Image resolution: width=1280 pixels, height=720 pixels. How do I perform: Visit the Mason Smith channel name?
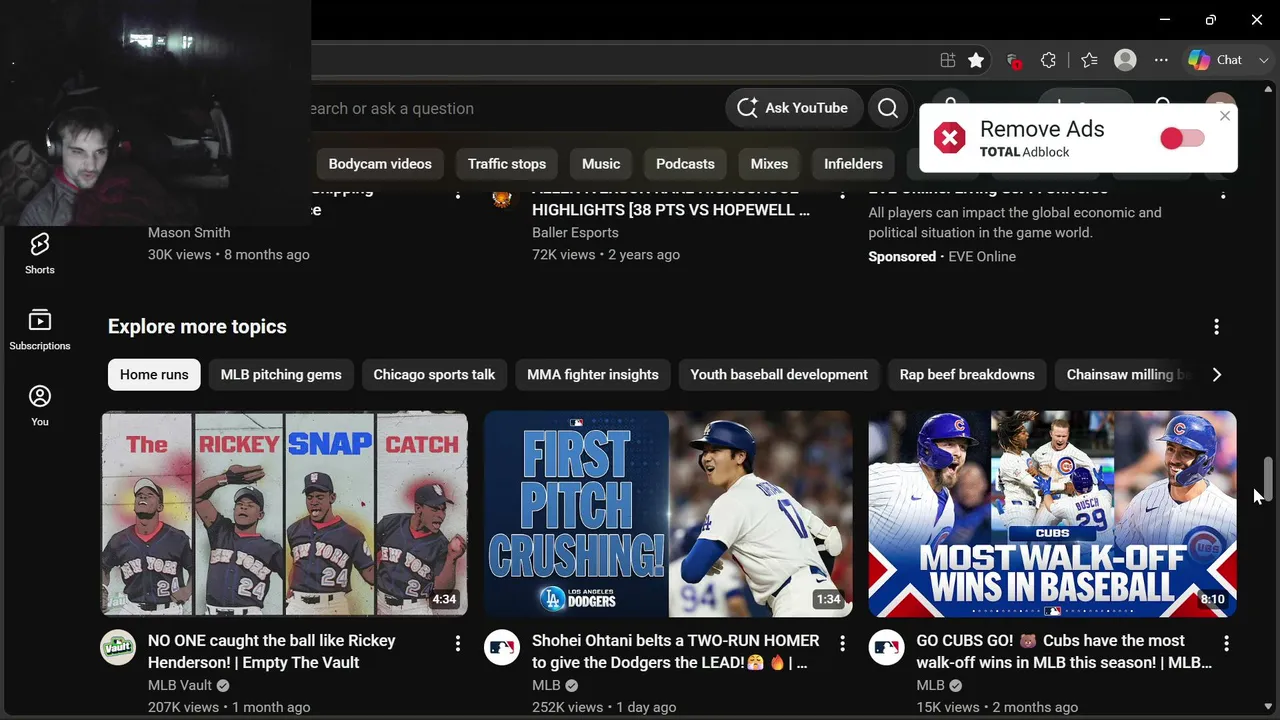coord(189,232)
